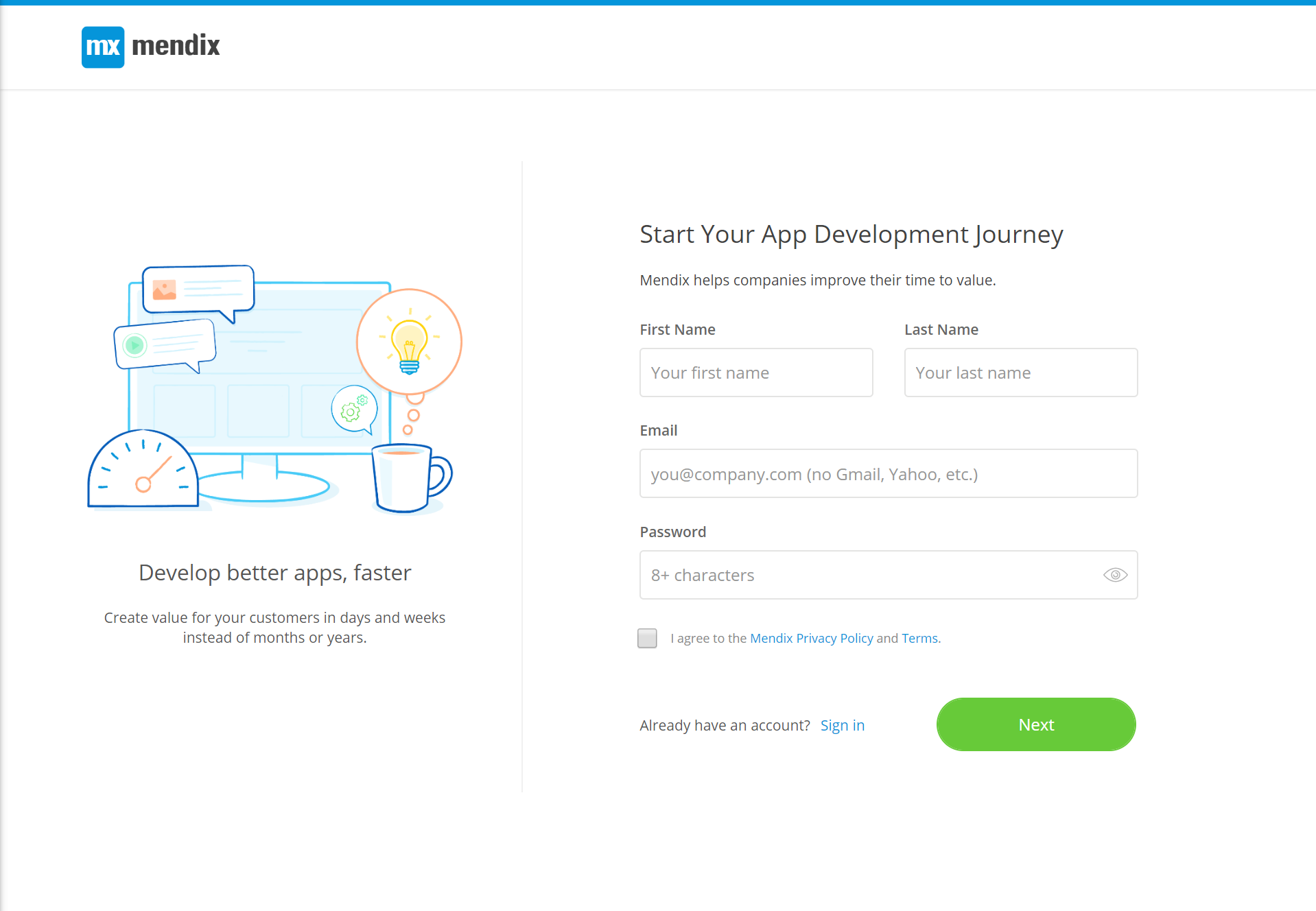Open the Terms link
Image resolution: width=1316 pixels, height=911 pixels.
(x=921, y=638)
